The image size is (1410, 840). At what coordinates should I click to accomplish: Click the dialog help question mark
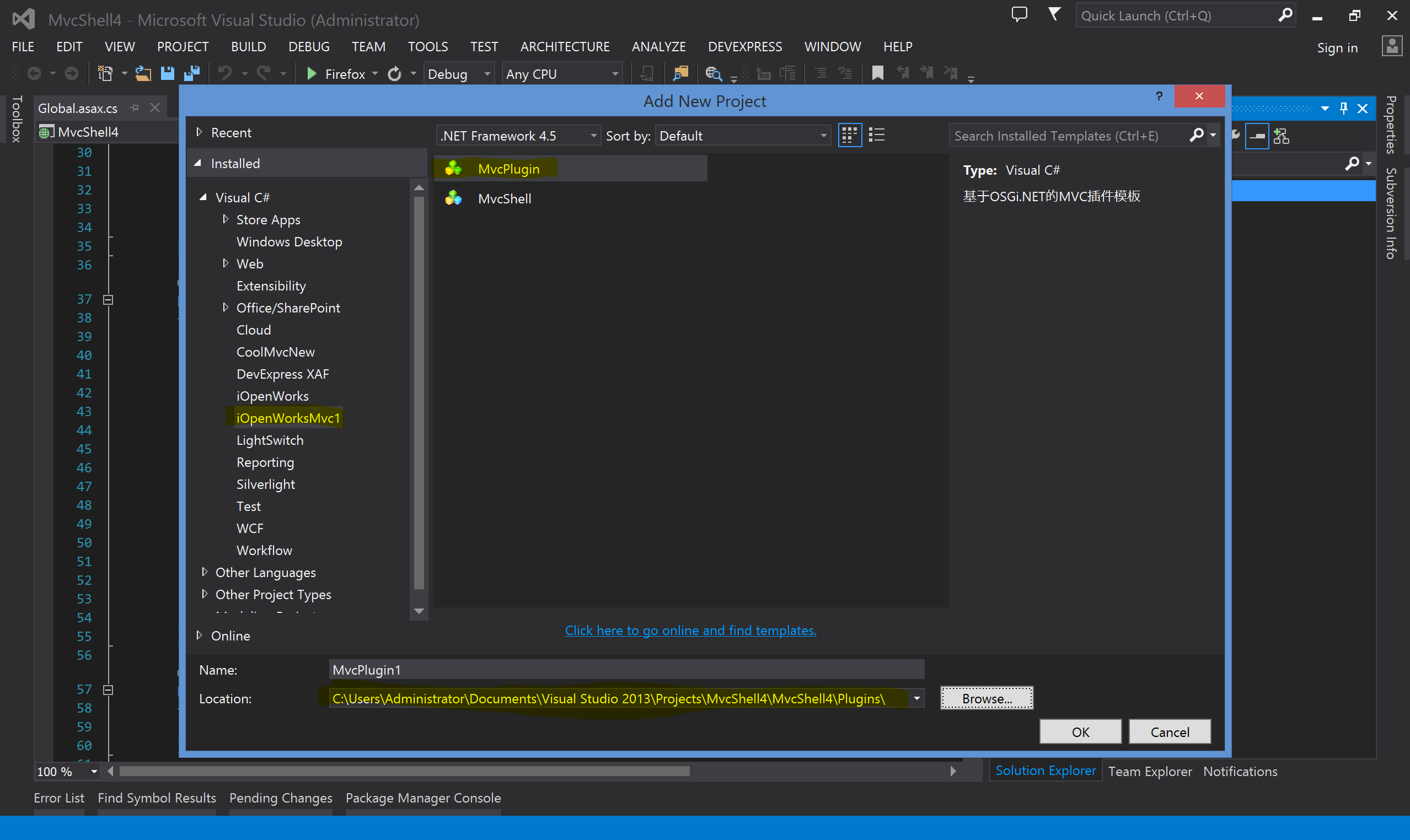(x=1159, y=96)
